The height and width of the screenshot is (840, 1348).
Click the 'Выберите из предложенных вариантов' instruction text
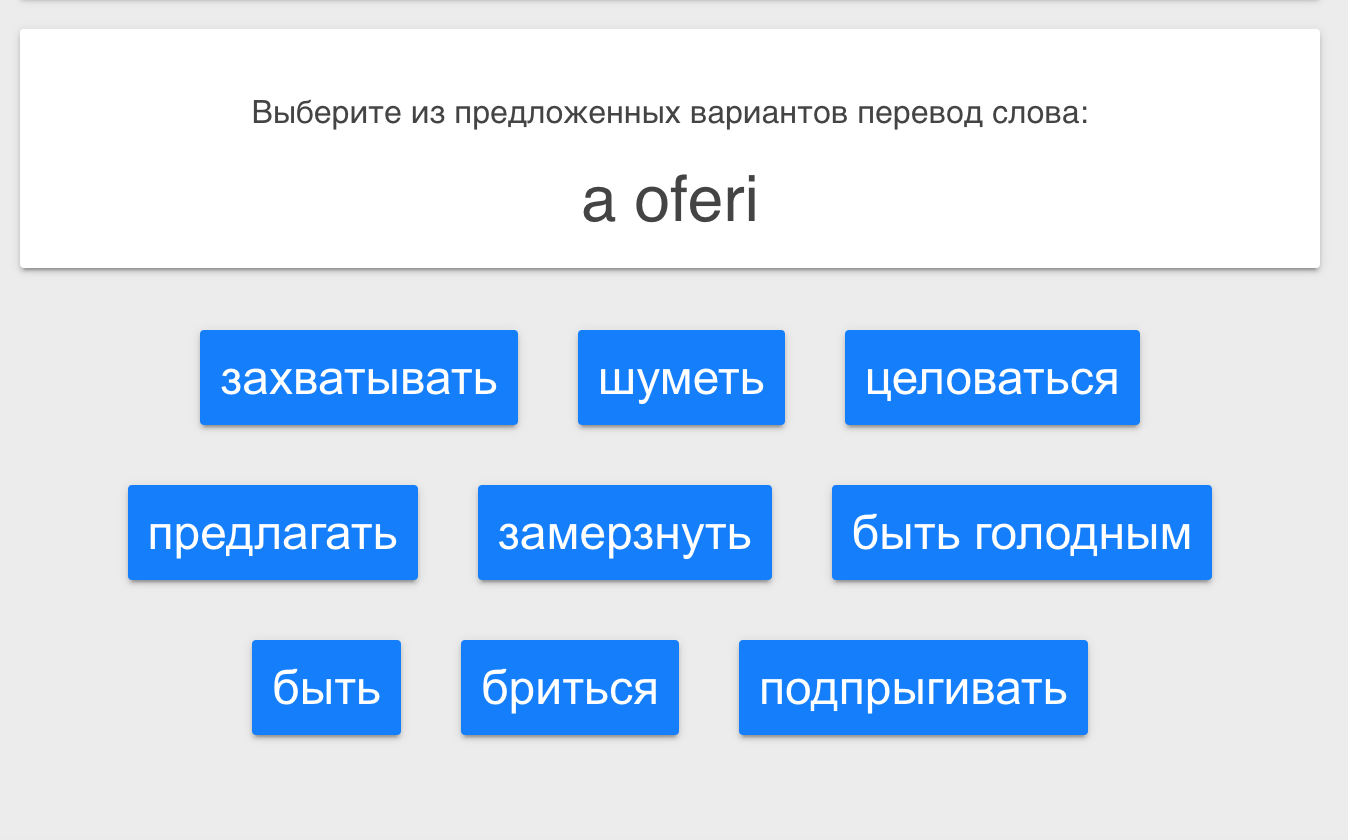[670, 112]
